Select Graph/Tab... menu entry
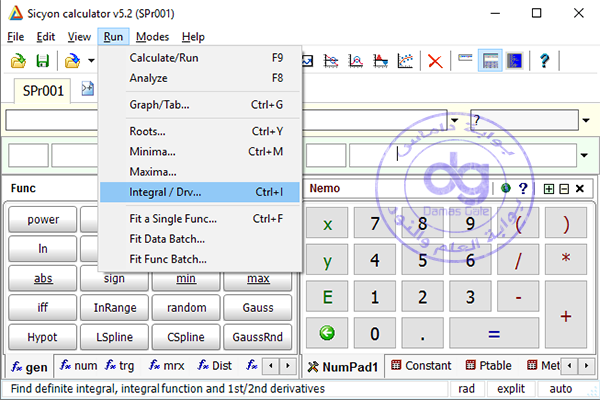 click(x=200, y=104)
